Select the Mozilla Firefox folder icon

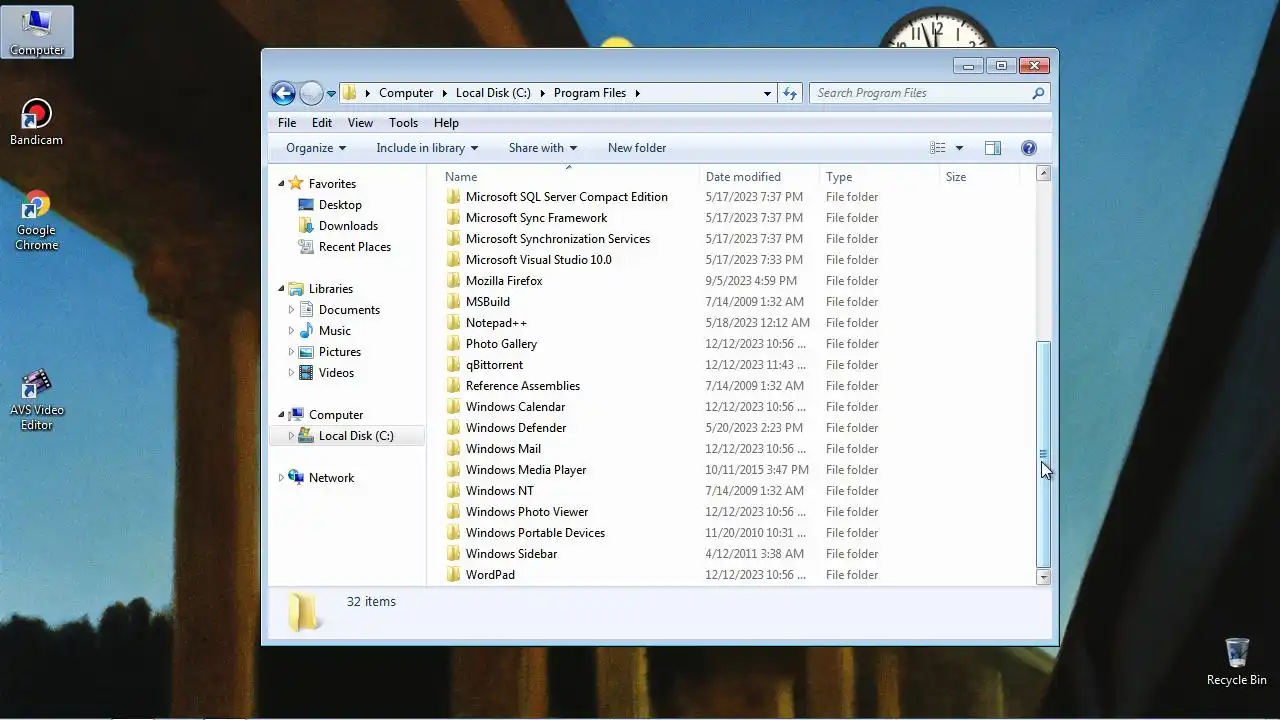pyautogui.click(x=453, y=281)
